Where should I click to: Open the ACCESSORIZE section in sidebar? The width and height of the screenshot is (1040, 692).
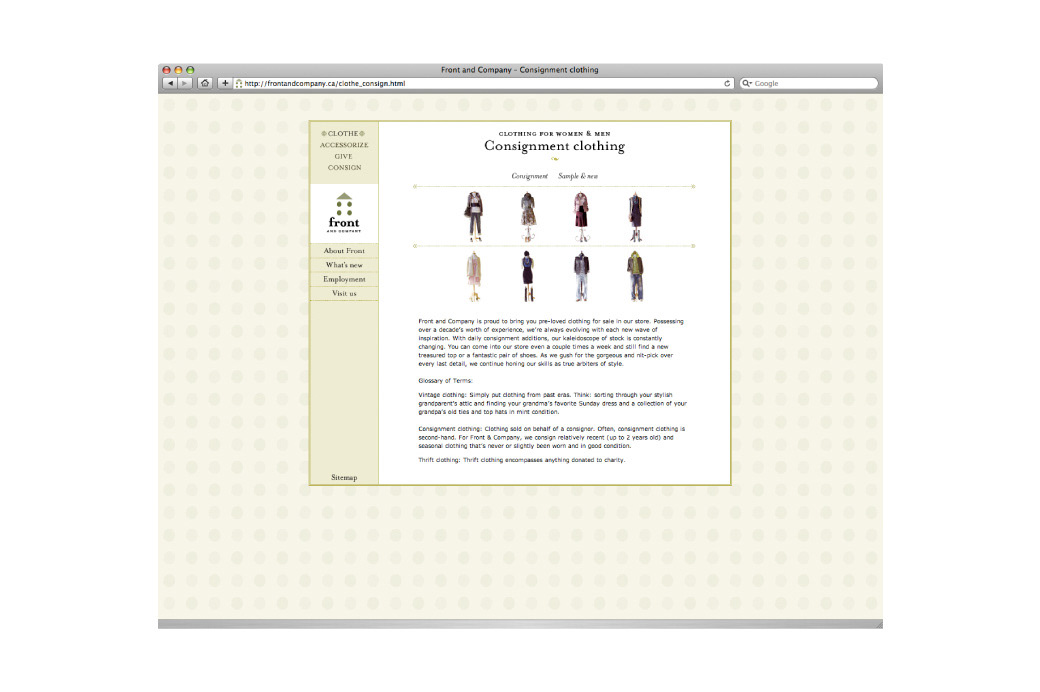344,145
